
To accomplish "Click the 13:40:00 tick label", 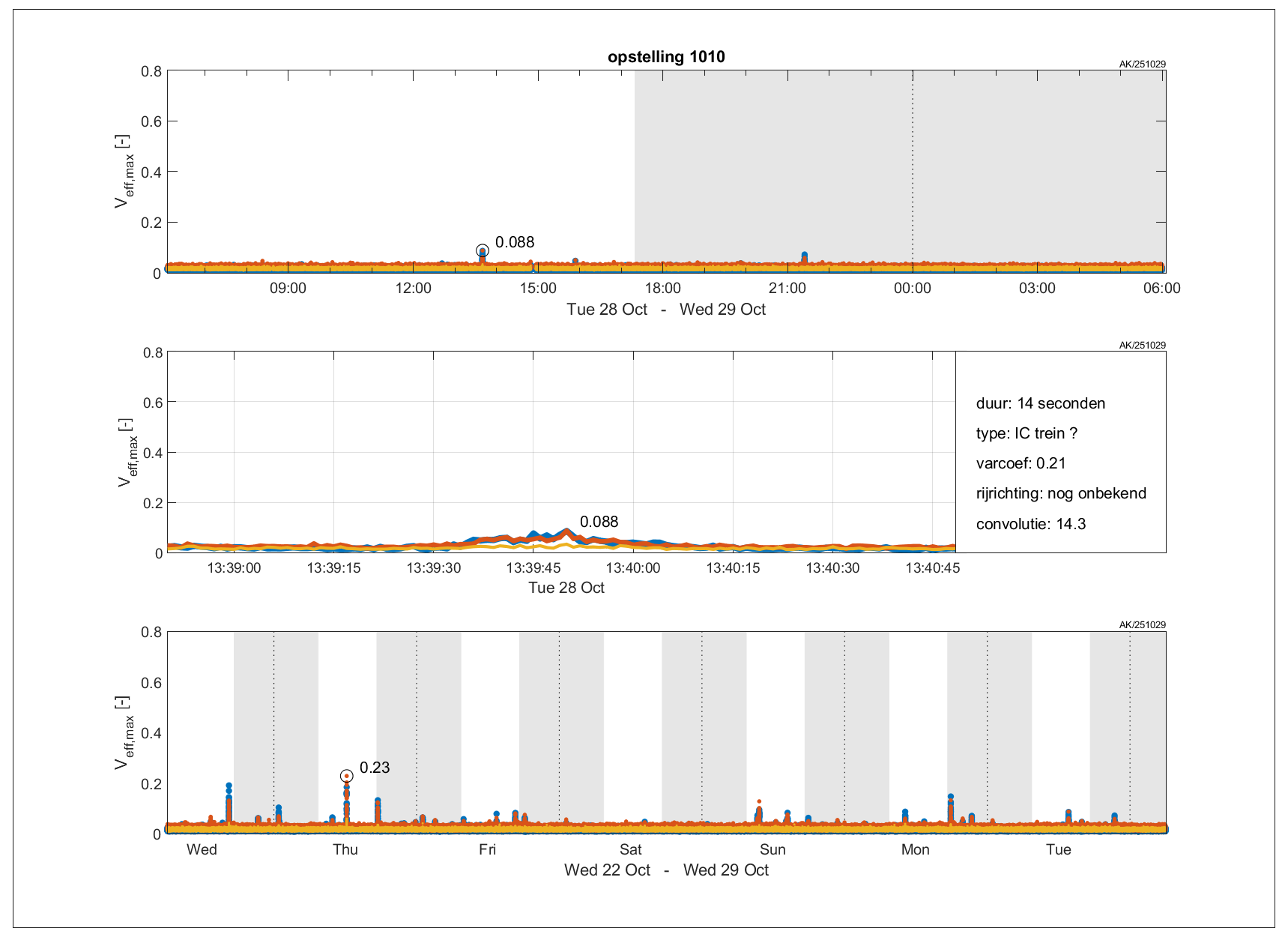I will coord(633,568).
